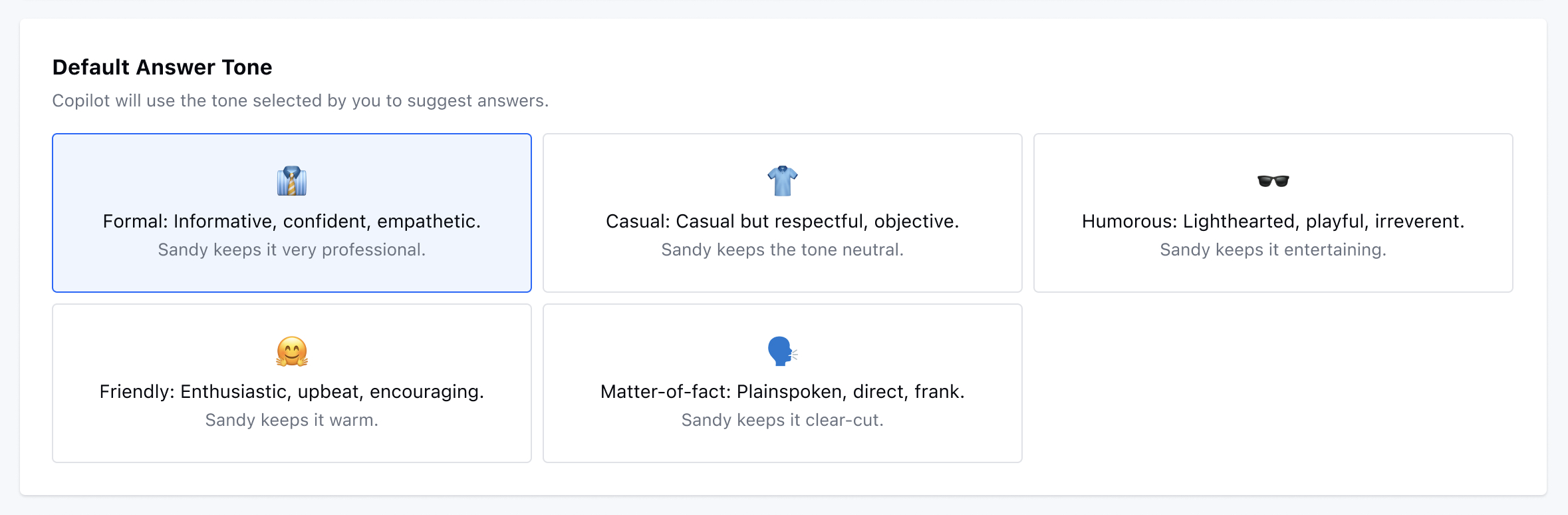Click 'Sandy keeps it very professional.' subtitle
The width and height of the screenshot is (1568, 515).
(292, 250)
